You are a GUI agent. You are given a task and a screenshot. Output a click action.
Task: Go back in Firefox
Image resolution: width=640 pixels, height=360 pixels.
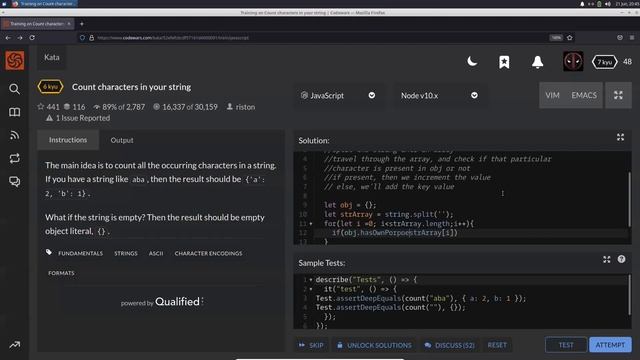(8, 38)
